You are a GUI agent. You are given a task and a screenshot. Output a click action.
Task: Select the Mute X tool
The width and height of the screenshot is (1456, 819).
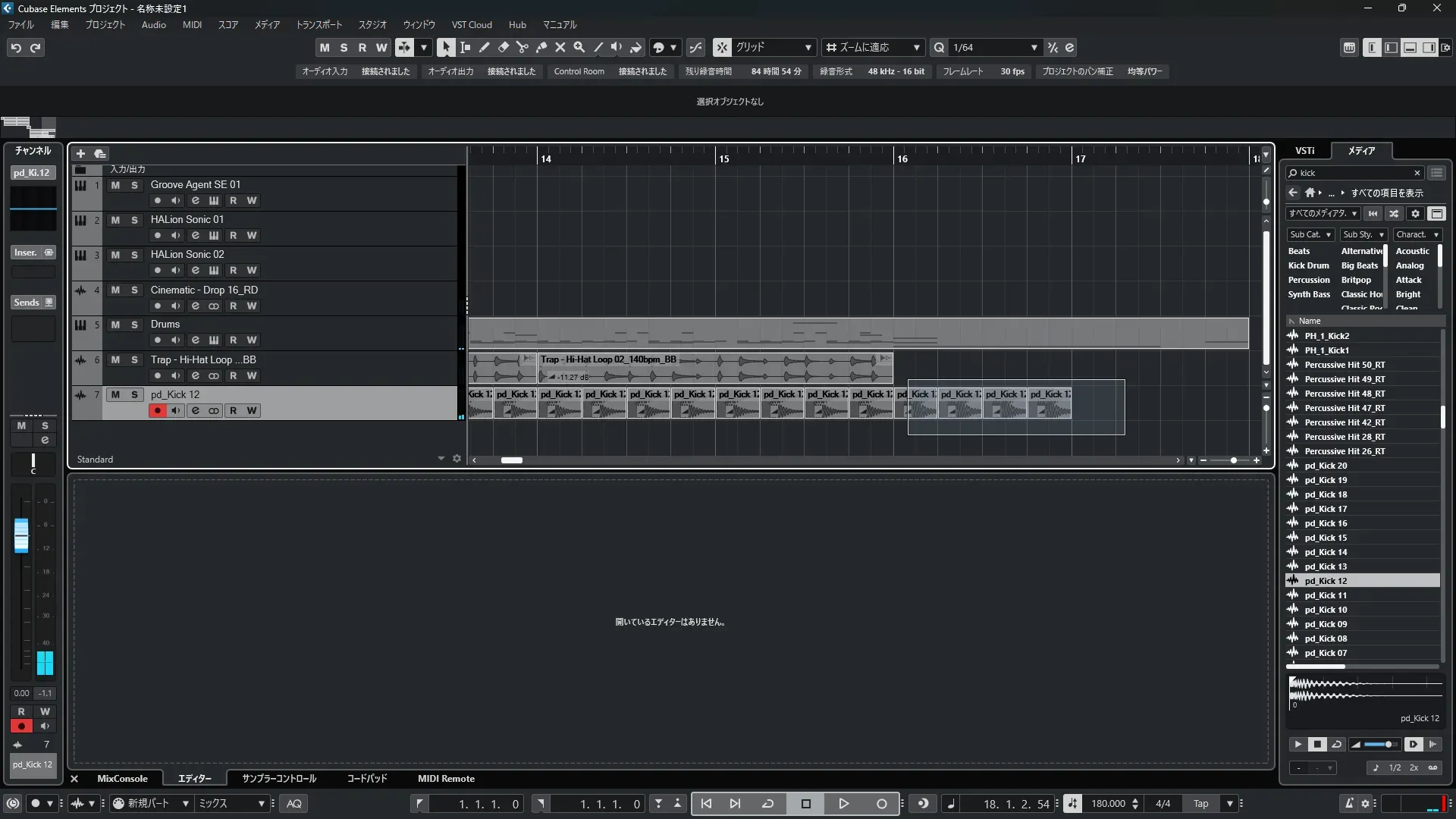coord(560,47)
